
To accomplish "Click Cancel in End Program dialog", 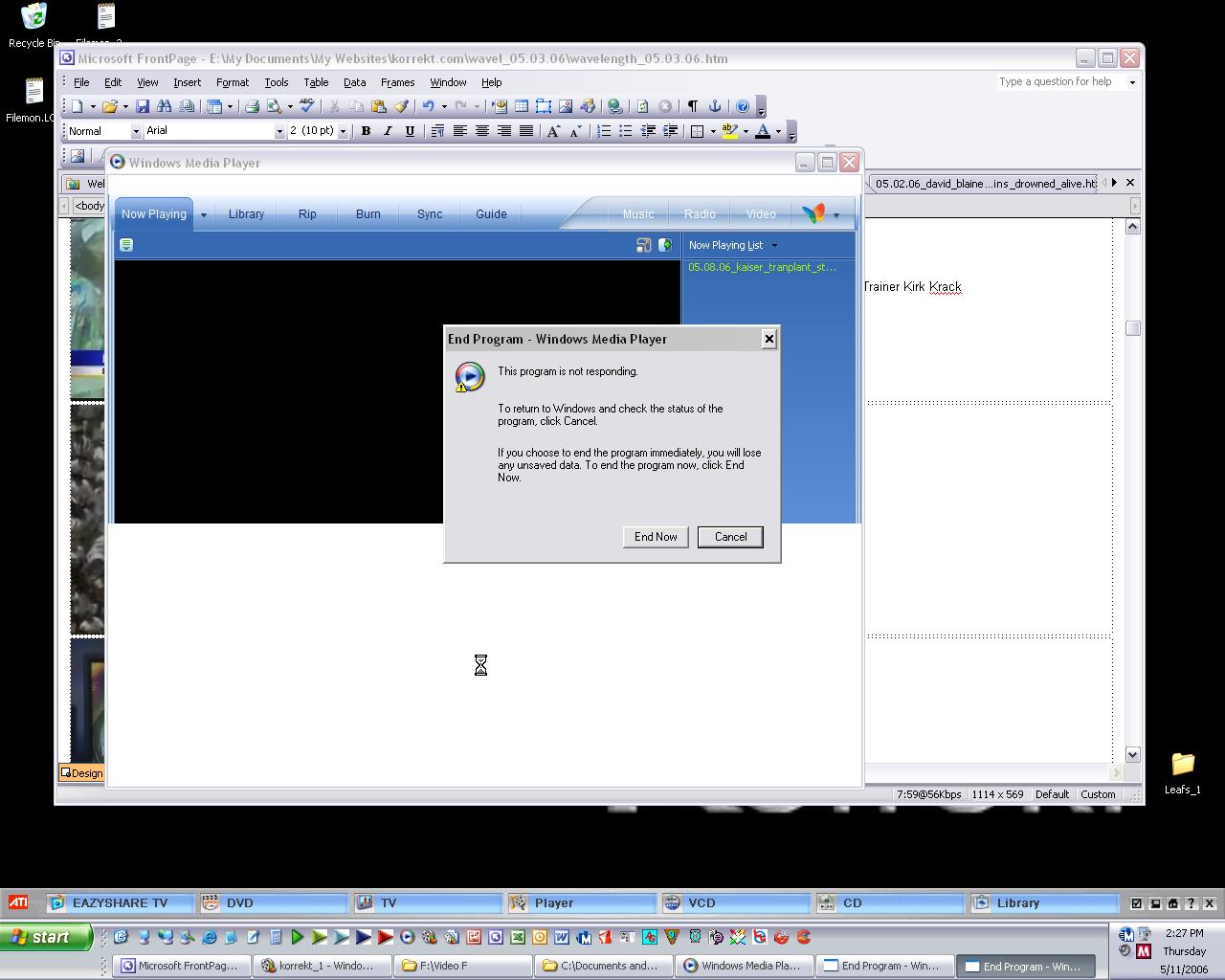I will point(730,537).
